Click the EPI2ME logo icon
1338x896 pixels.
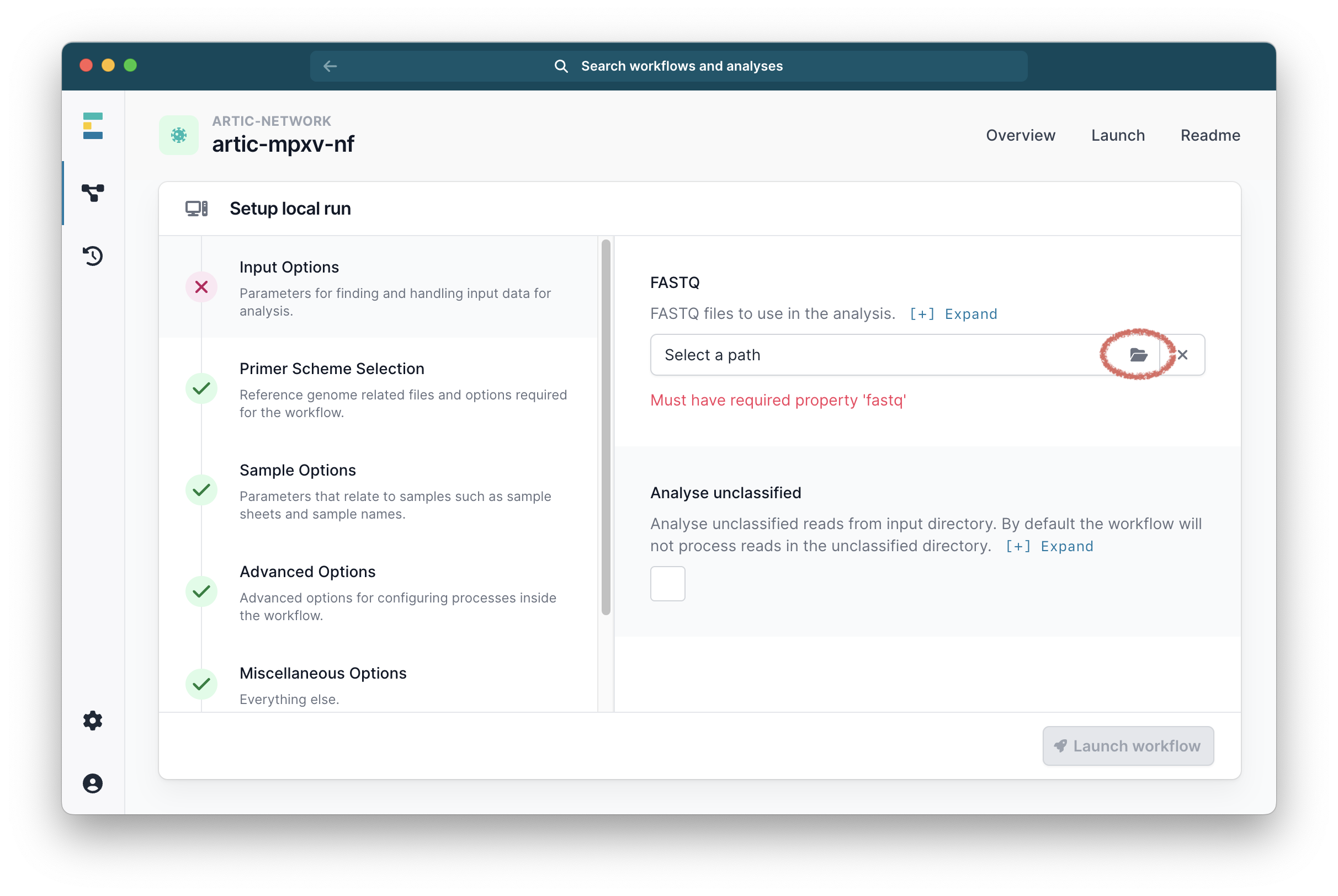(93, 126)
